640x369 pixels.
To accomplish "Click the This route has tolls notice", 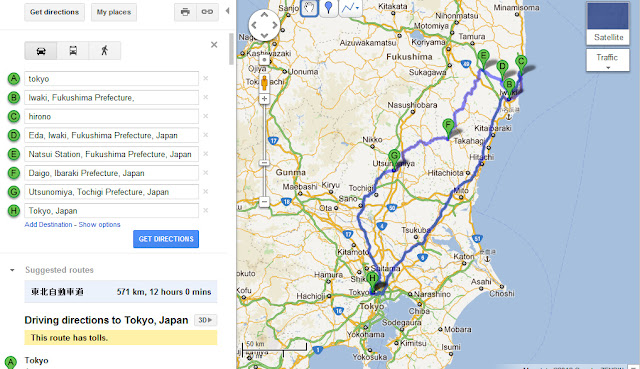I will pos(121,338).
